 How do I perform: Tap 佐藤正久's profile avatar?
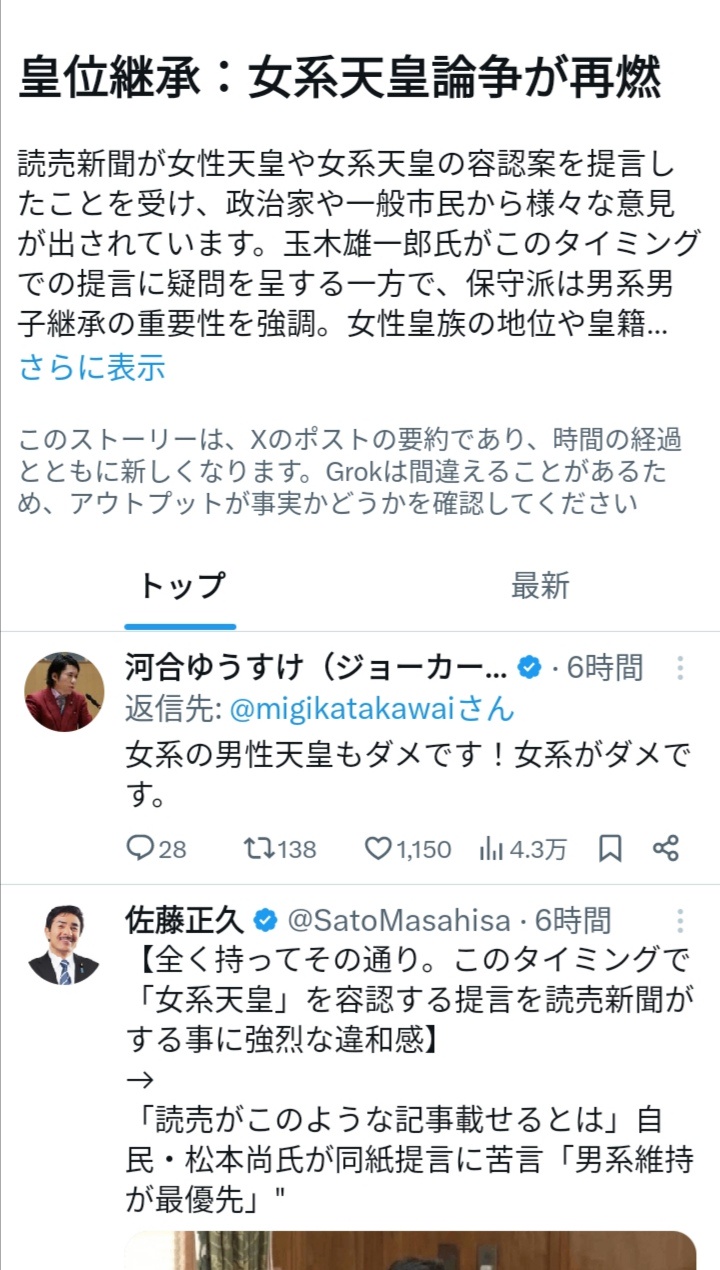64,945
